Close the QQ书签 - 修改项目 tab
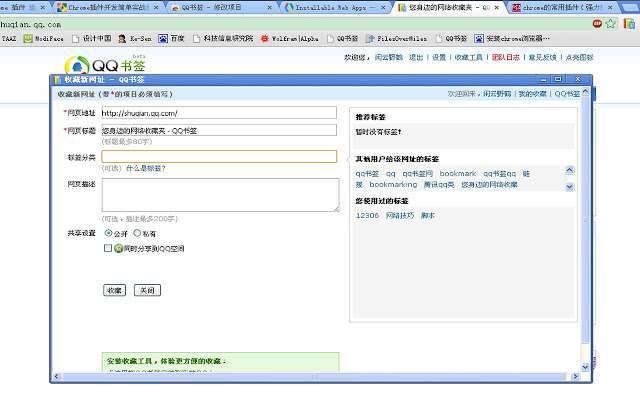Image resolution: width=640 pixels, height=400 pixels. 270,7
